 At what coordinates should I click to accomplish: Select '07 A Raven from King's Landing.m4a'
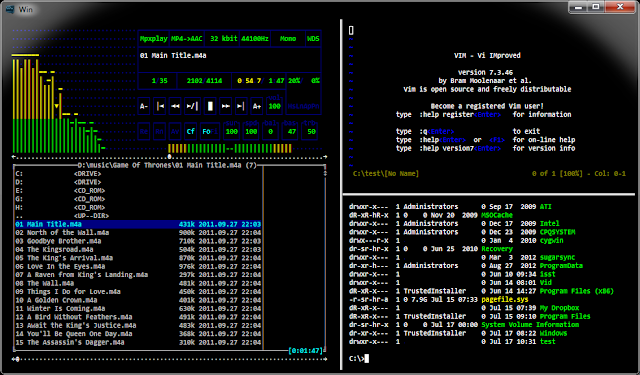pyautogui.click(x=138, y=275)
